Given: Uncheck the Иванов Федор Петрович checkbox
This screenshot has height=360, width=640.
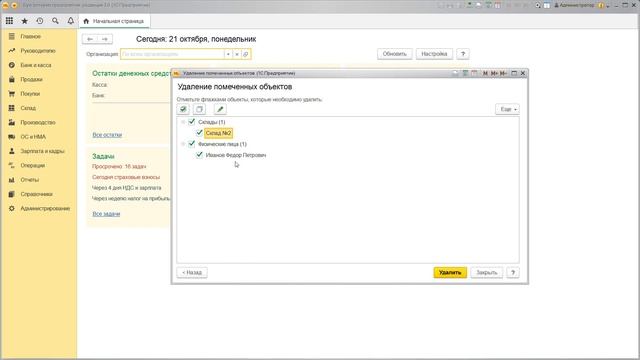Looking at the screenshot, I should pos(199,155).
